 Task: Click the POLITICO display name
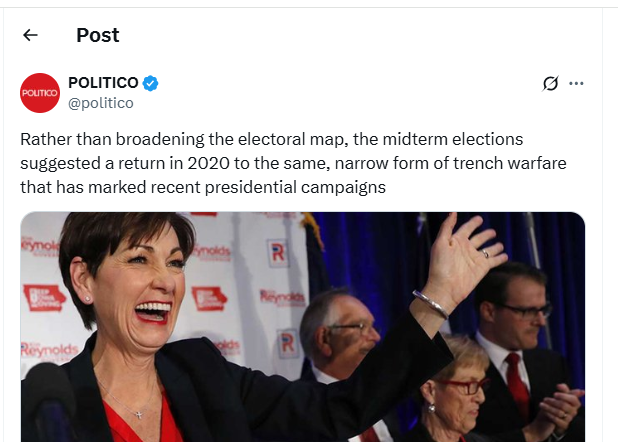point(103,83)
